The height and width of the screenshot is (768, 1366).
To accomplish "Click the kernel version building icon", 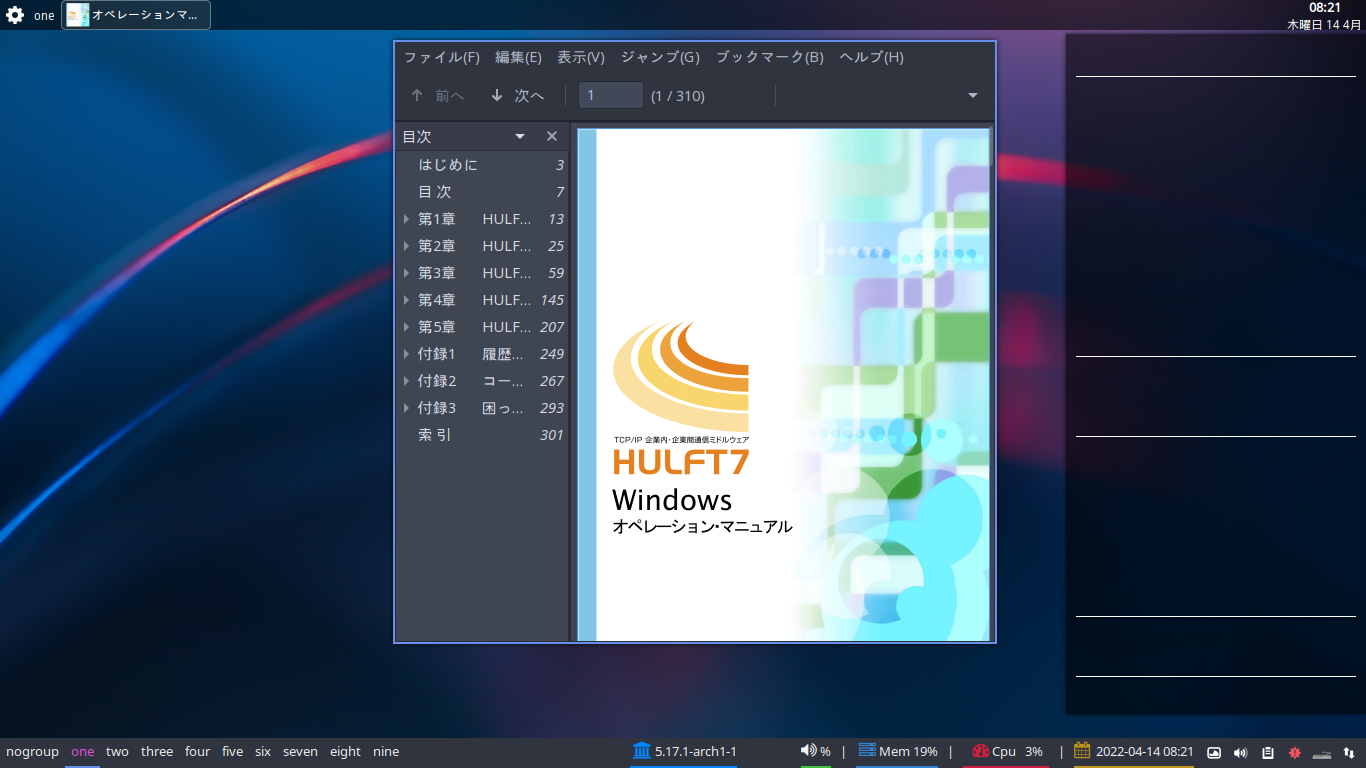I will click(641, 751).
